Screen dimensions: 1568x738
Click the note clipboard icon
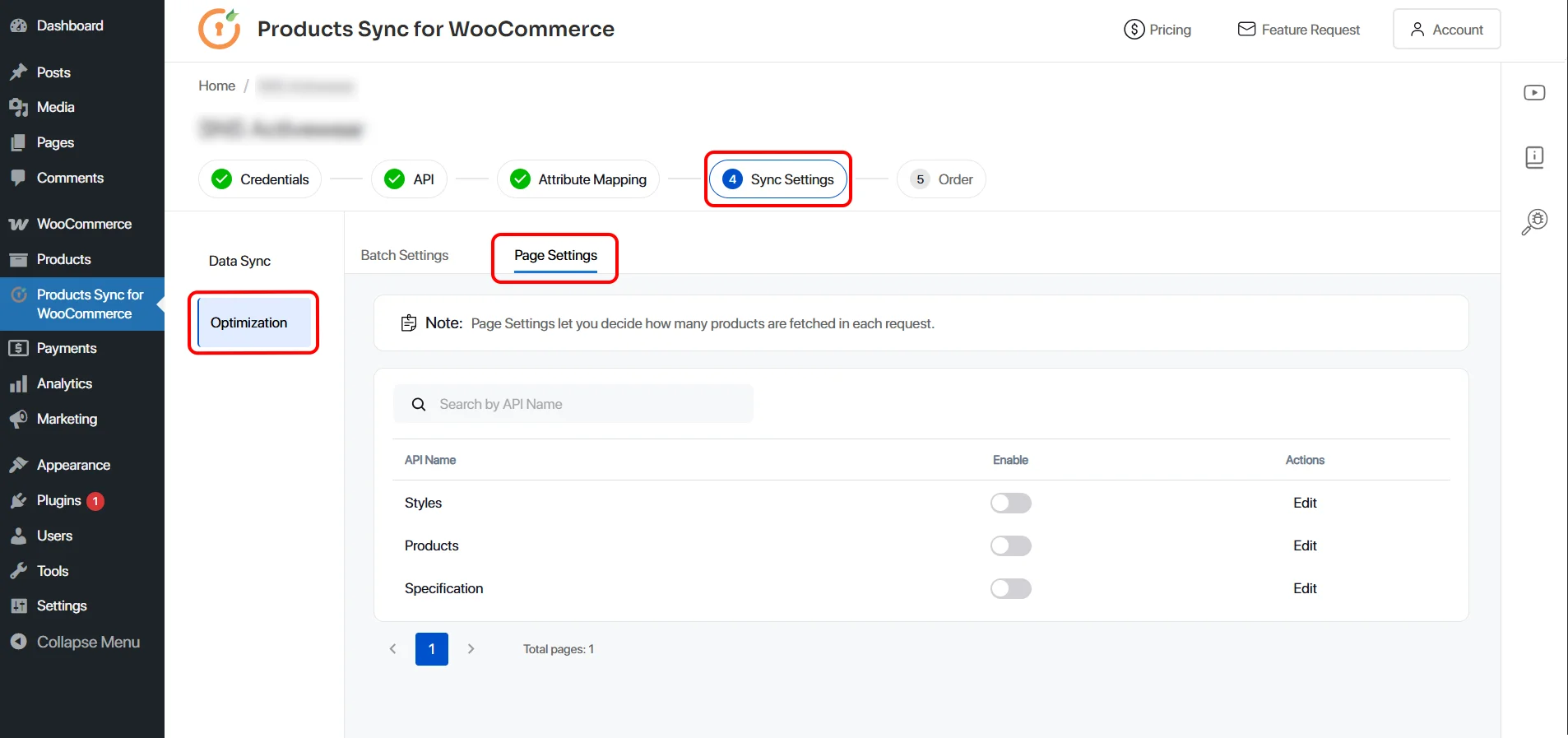point(408,323)
